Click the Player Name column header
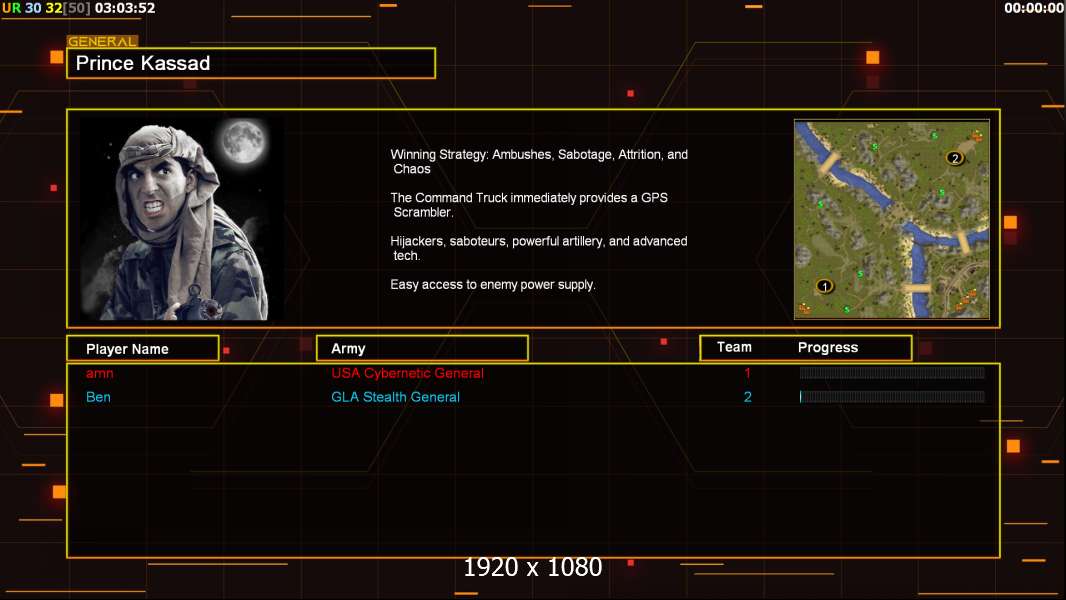Image resolution: width=1066 pixels, height=600 pixels. pos(143,349)
